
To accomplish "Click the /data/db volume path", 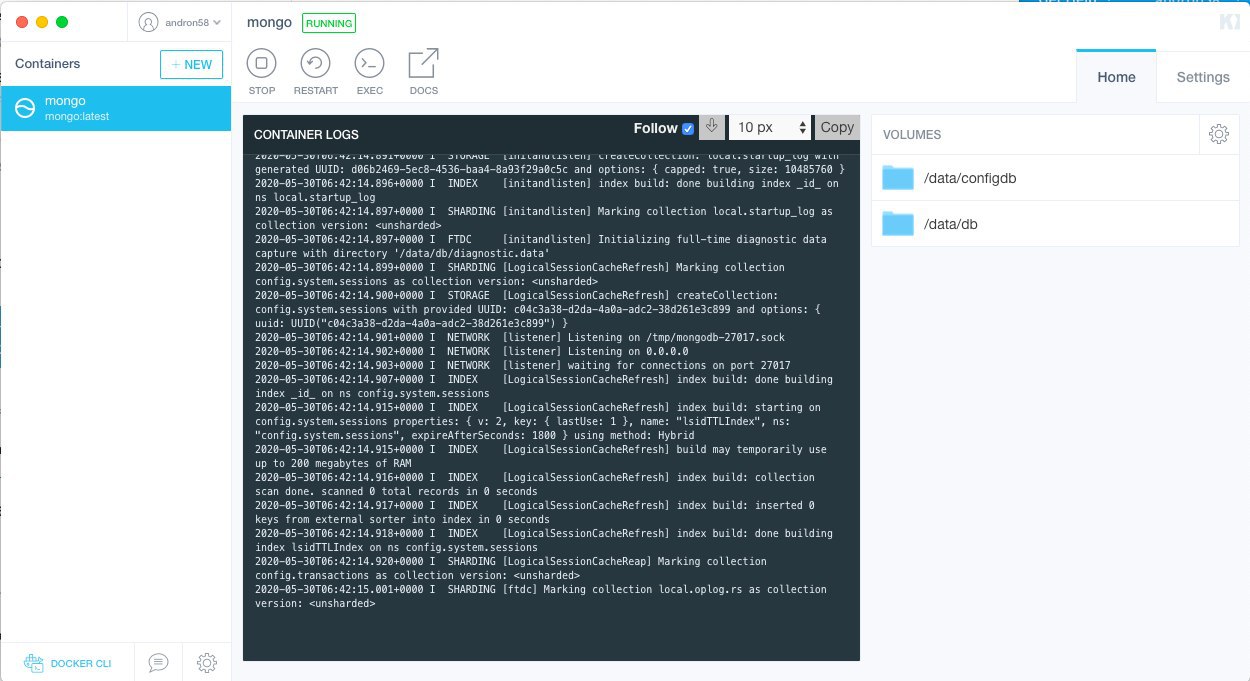I will click(951, 224).
